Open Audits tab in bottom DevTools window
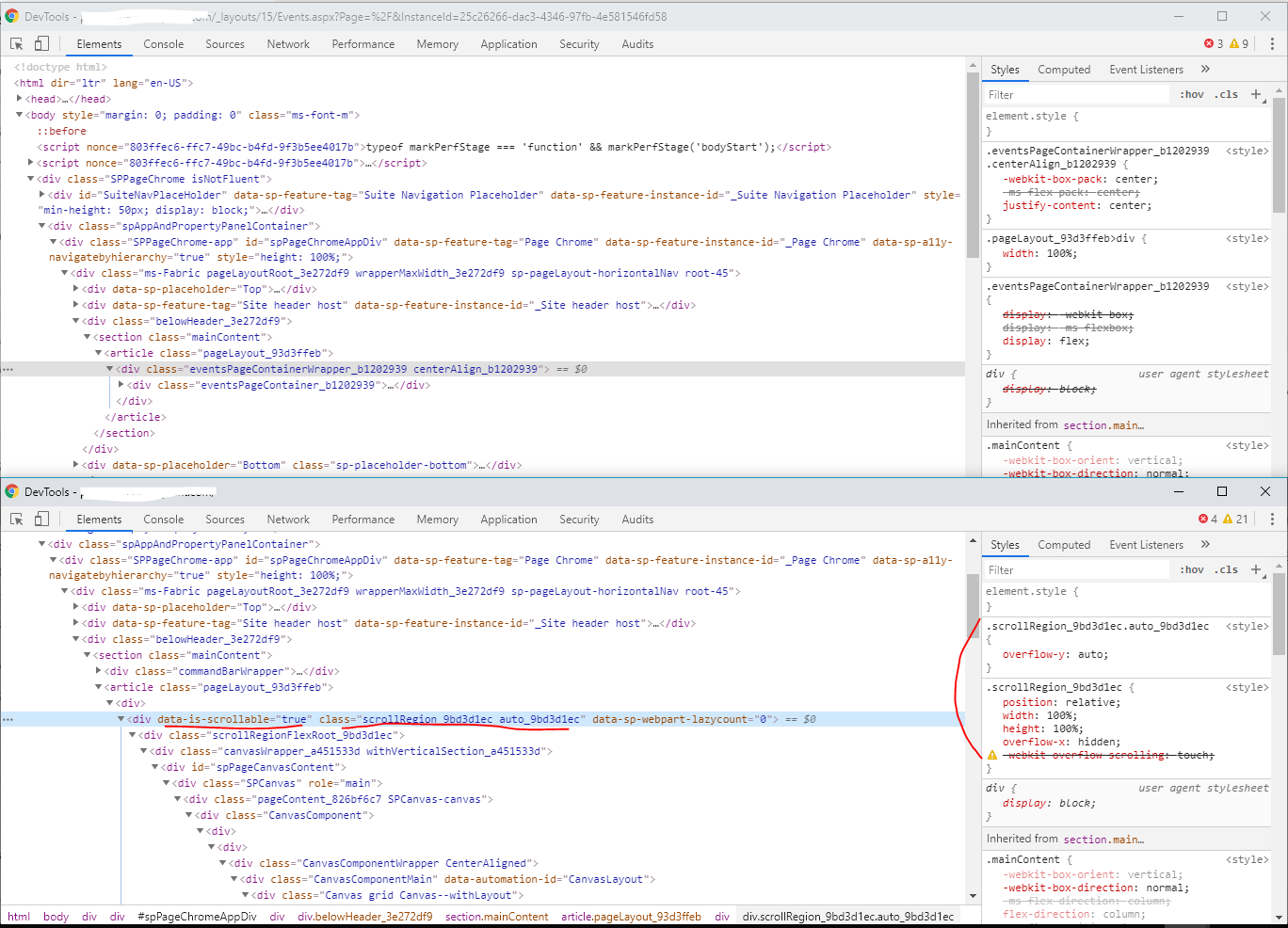1288x928 pixels. point(637,520)
